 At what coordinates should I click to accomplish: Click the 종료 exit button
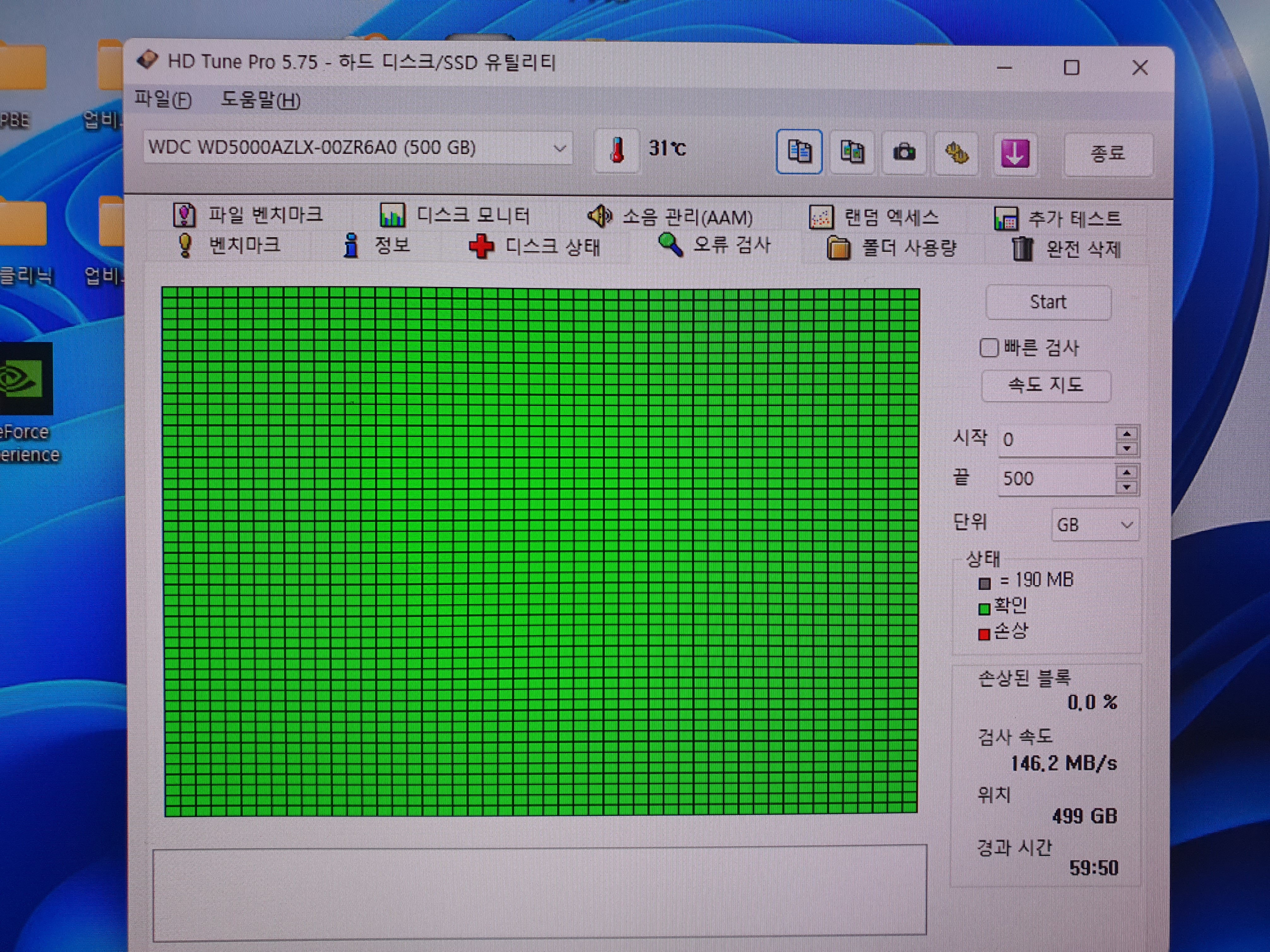(1108, 154)
